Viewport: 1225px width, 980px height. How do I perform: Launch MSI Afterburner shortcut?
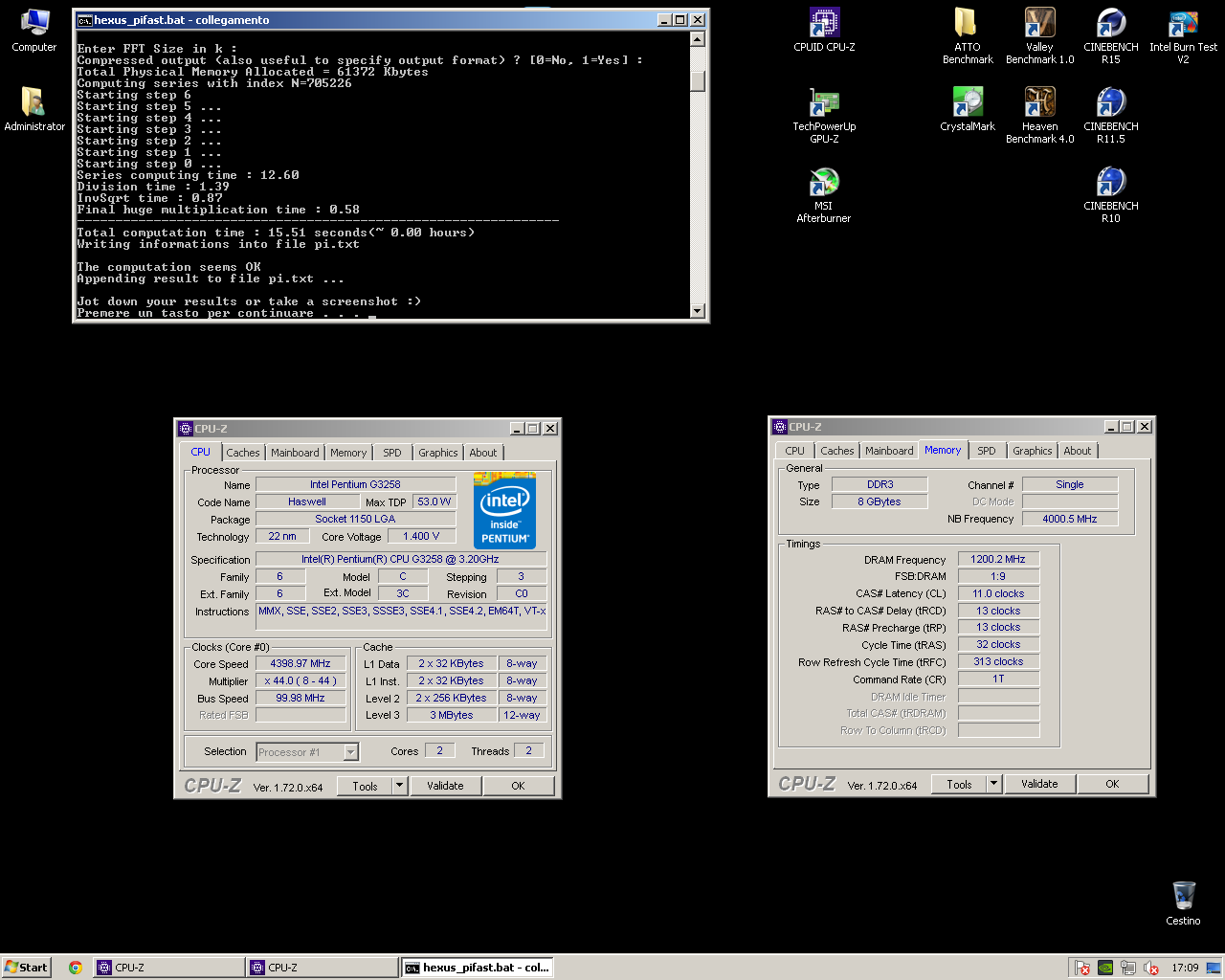(x=824, y=194)
